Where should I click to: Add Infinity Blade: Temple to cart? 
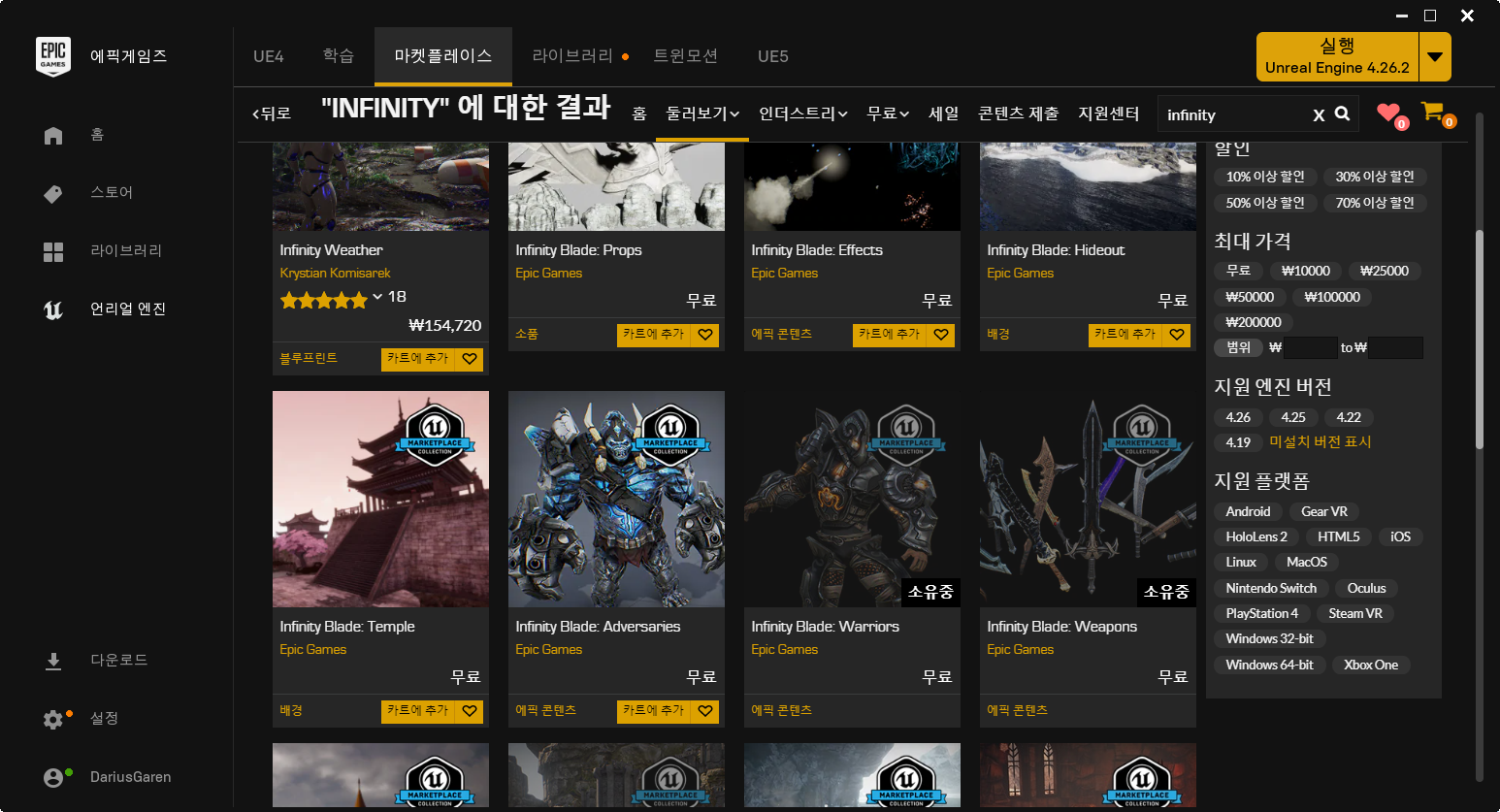tap(418, 711)
